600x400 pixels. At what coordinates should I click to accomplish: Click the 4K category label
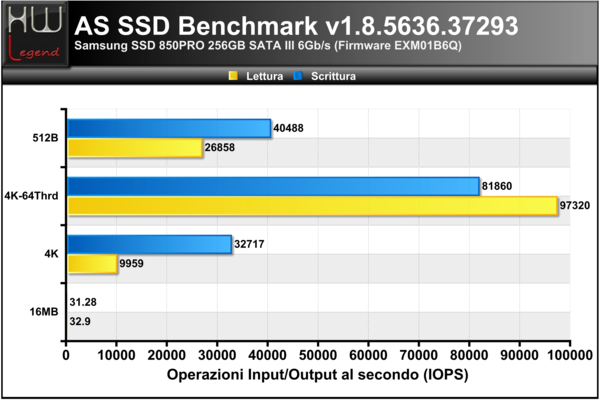tap(51, 254)
